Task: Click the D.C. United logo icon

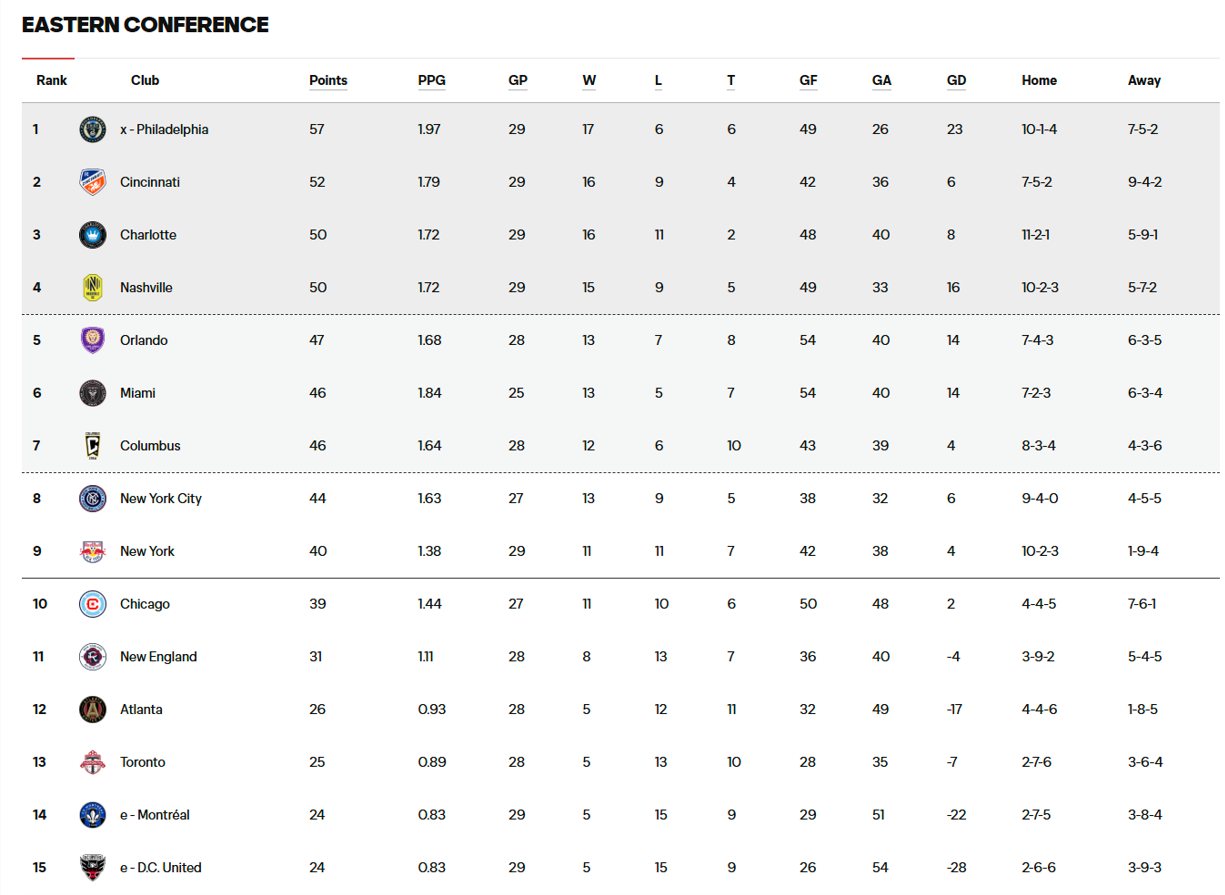Action: (x=92, y=867)
